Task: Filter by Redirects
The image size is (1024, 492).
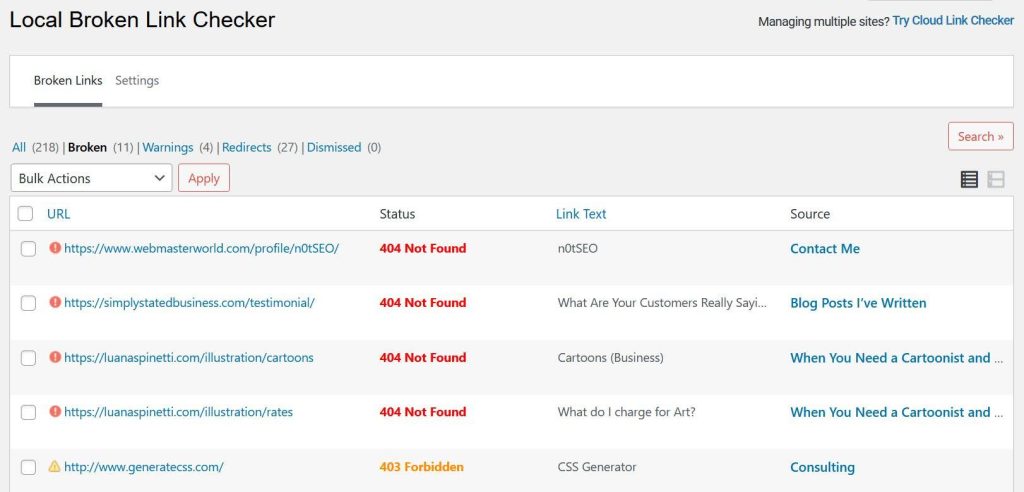Action: pyautogui.click(x=246, y=147)
